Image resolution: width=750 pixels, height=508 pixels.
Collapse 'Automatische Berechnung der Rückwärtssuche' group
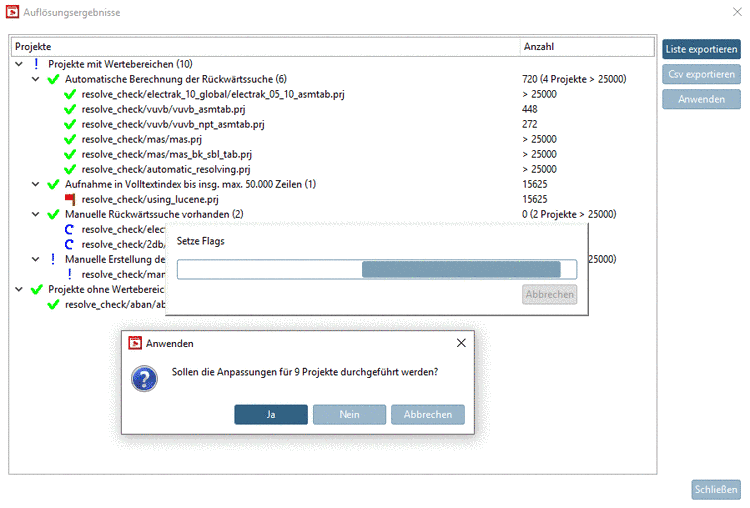(35, 79)
